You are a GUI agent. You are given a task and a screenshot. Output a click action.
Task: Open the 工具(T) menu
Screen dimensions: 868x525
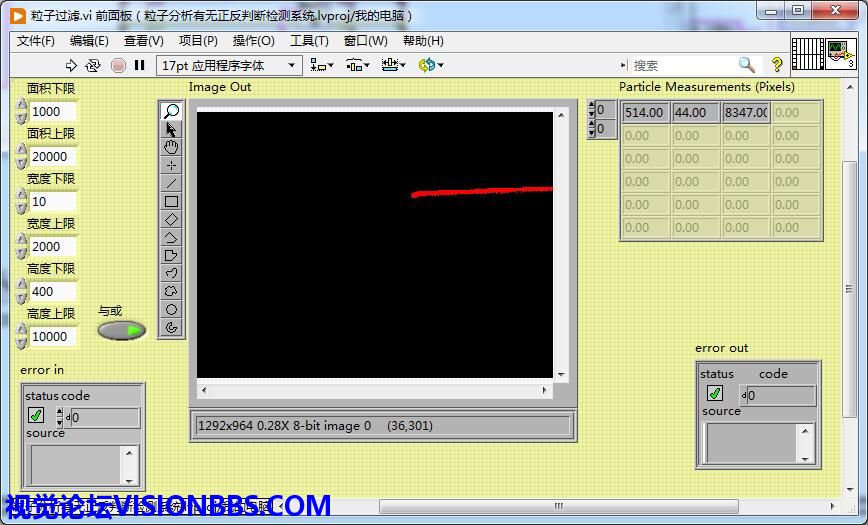(308, 41)
